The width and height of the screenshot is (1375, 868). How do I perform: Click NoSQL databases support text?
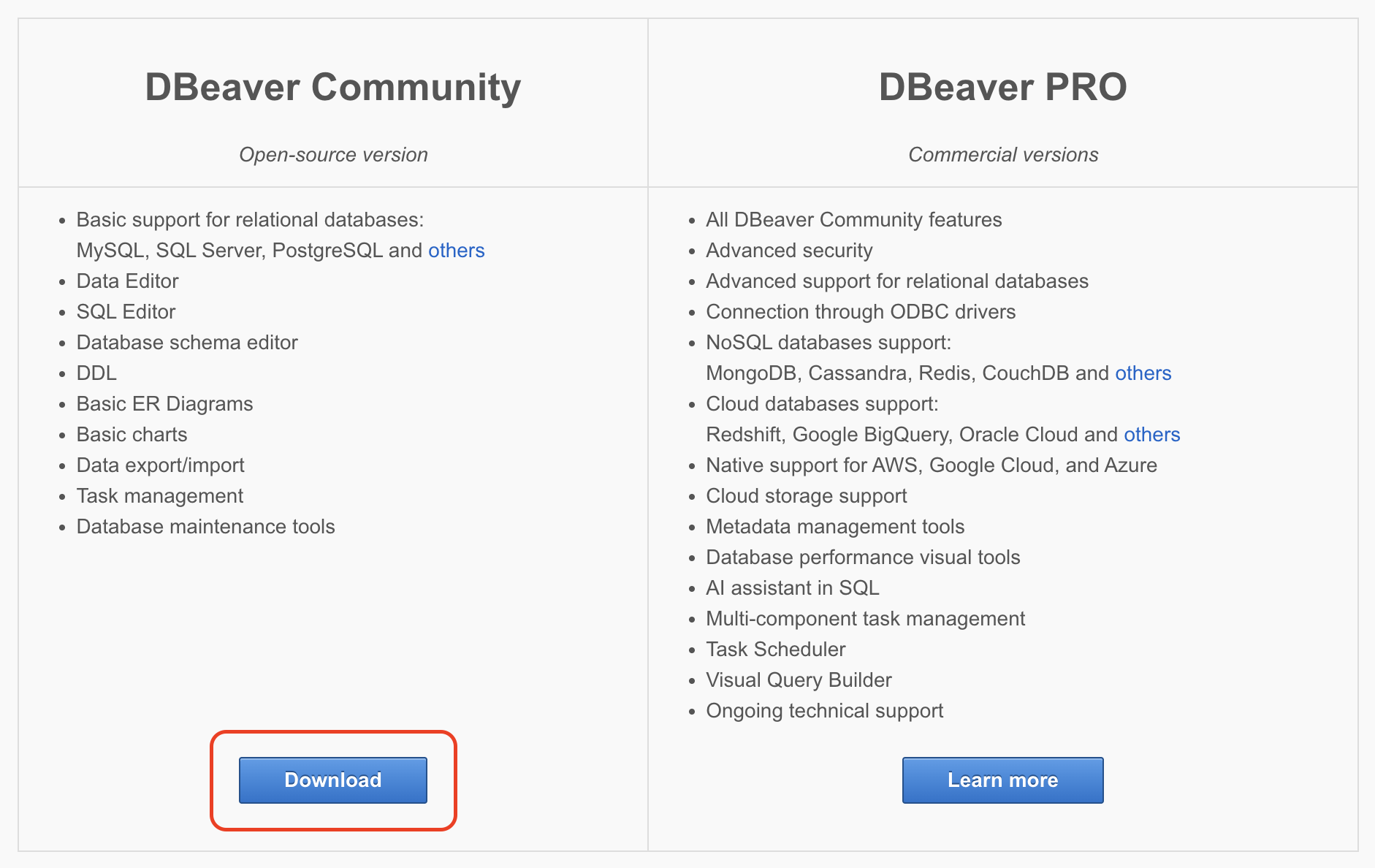pyautogui.click(x=829, y=343)
